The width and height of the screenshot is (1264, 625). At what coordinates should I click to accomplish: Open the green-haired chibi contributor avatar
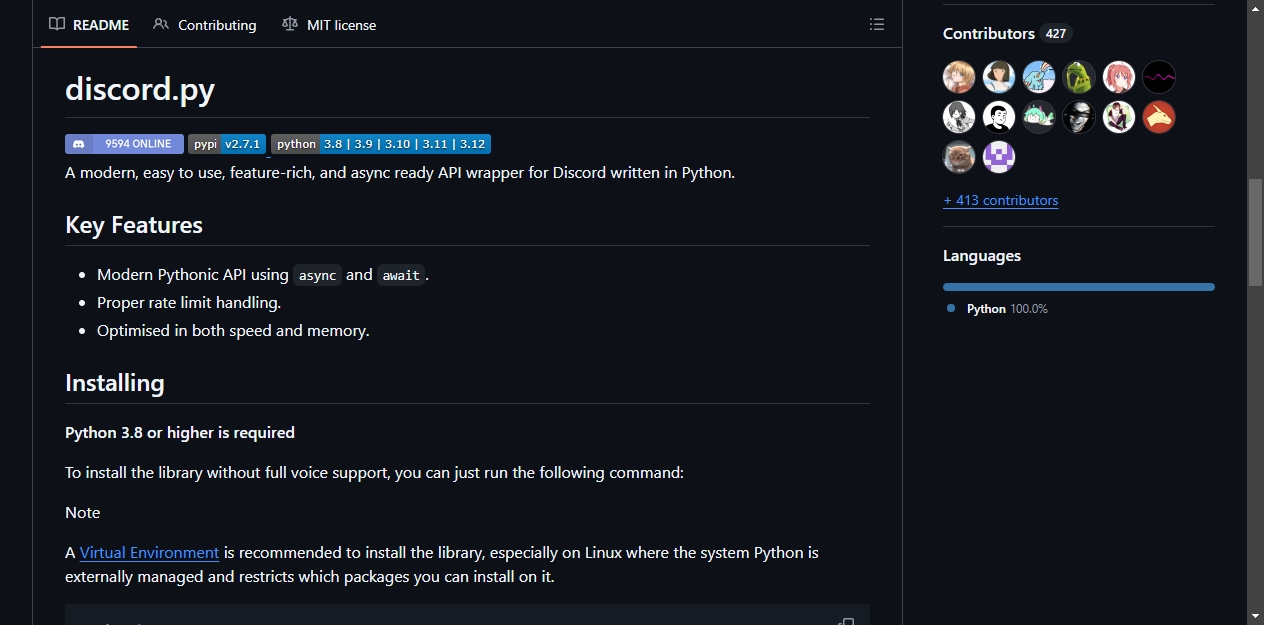1039,117
